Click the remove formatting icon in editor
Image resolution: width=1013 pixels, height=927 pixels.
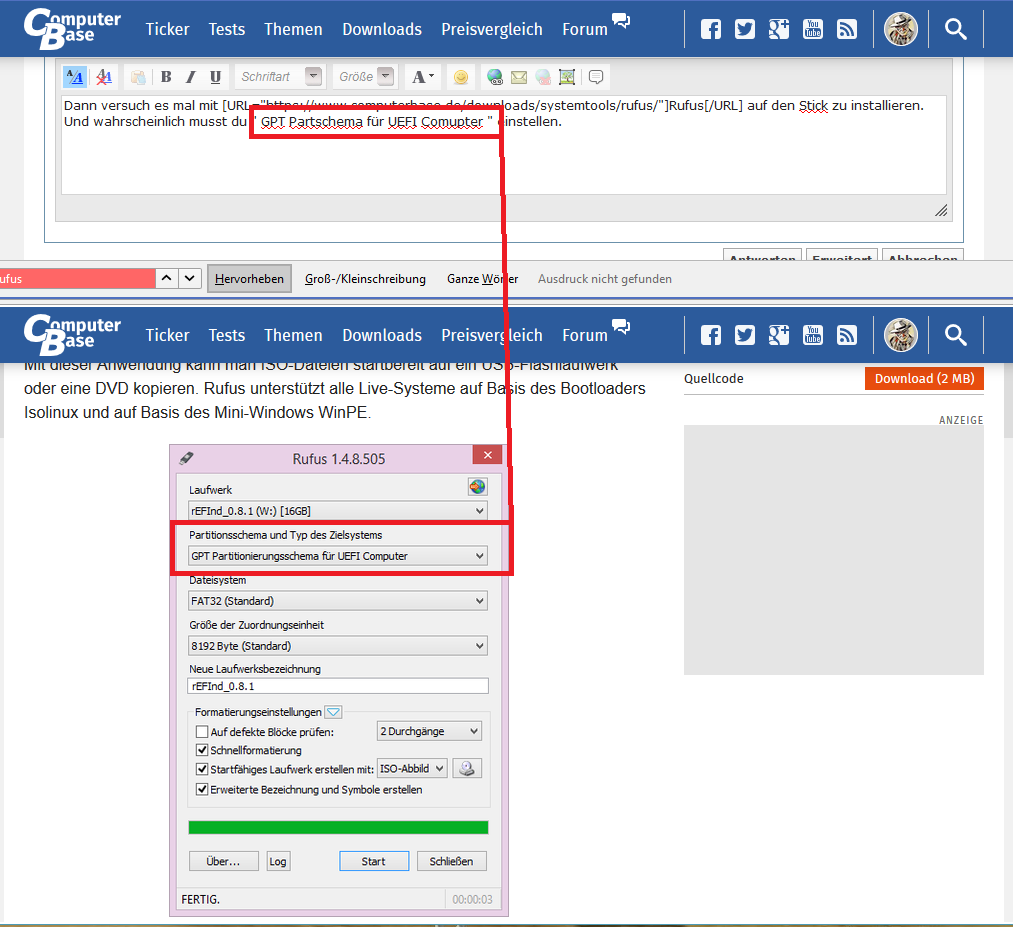point(103,77)
